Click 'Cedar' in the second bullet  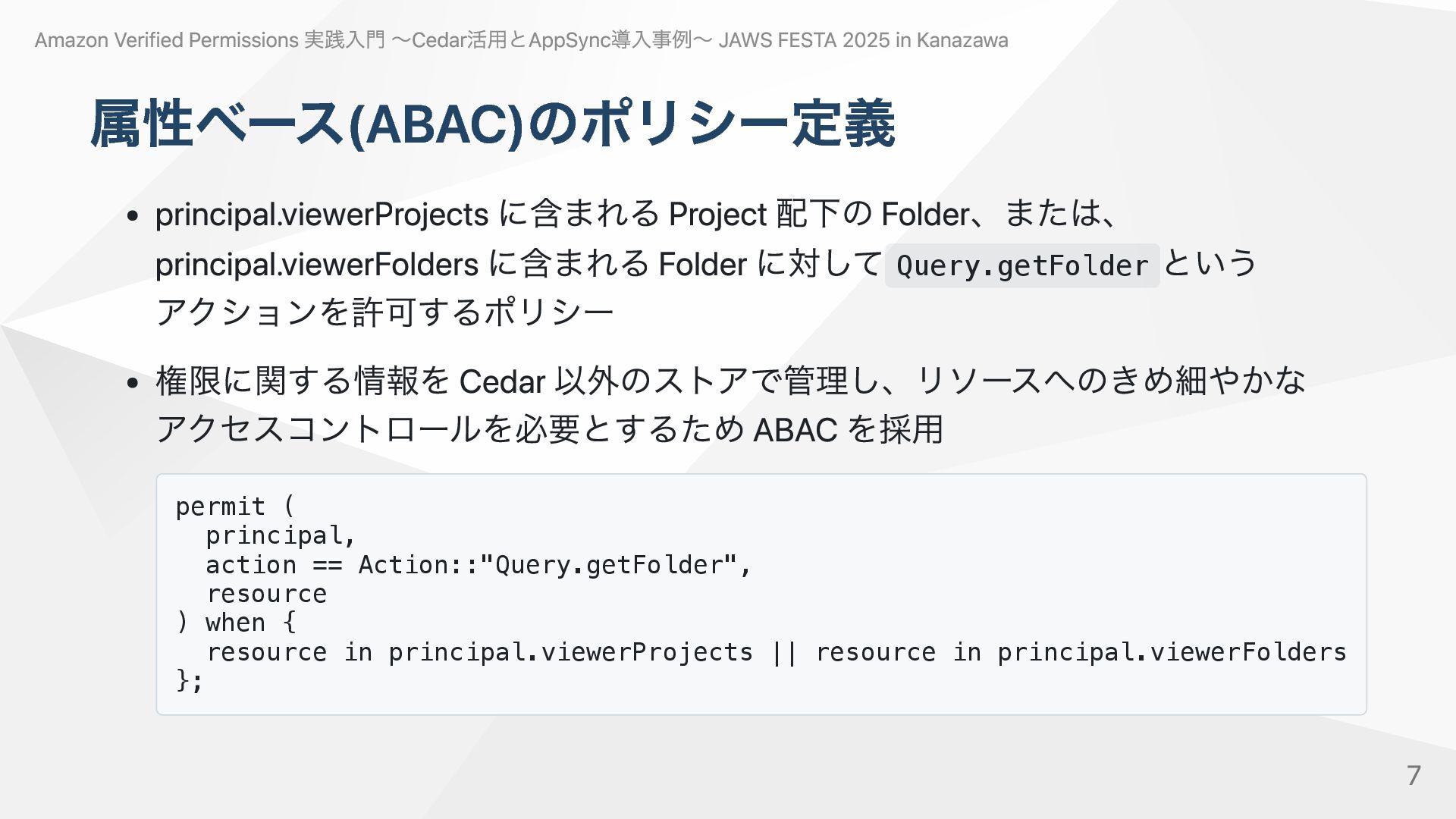click(502, 381)
